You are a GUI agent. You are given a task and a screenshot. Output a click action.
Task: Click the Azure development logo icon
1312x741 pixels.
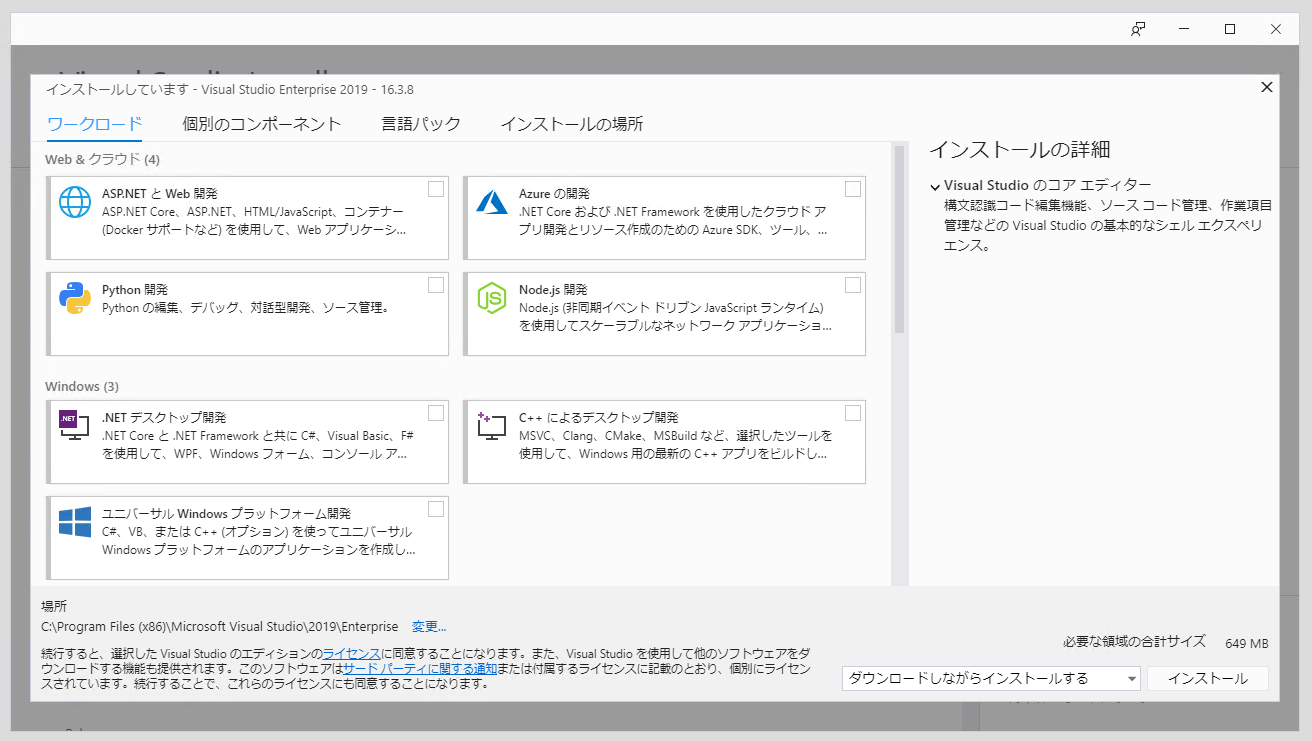click(492, 202)
